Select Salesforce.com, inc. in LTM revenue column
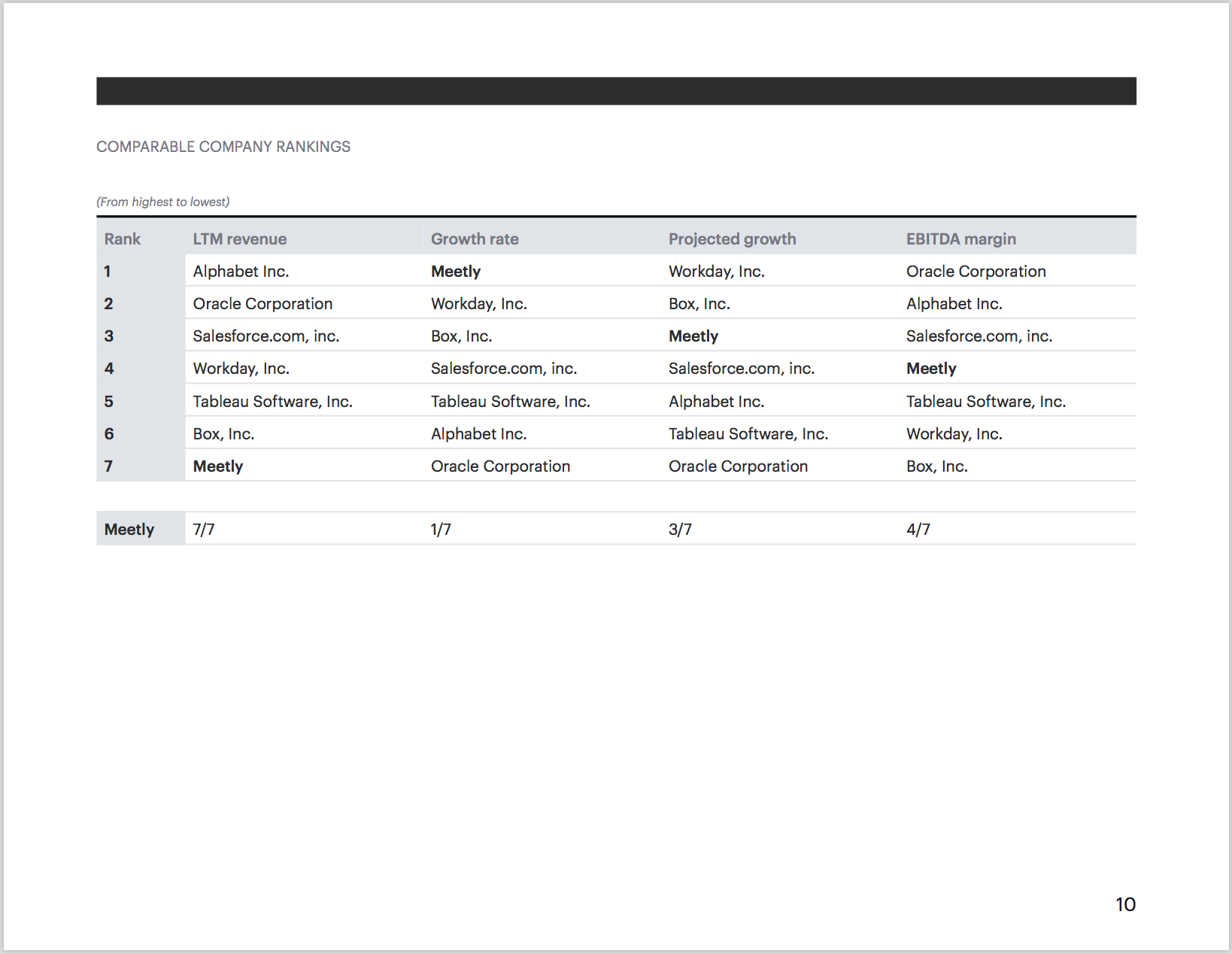This screenshot has height=954, width=1232. point(266,336)
